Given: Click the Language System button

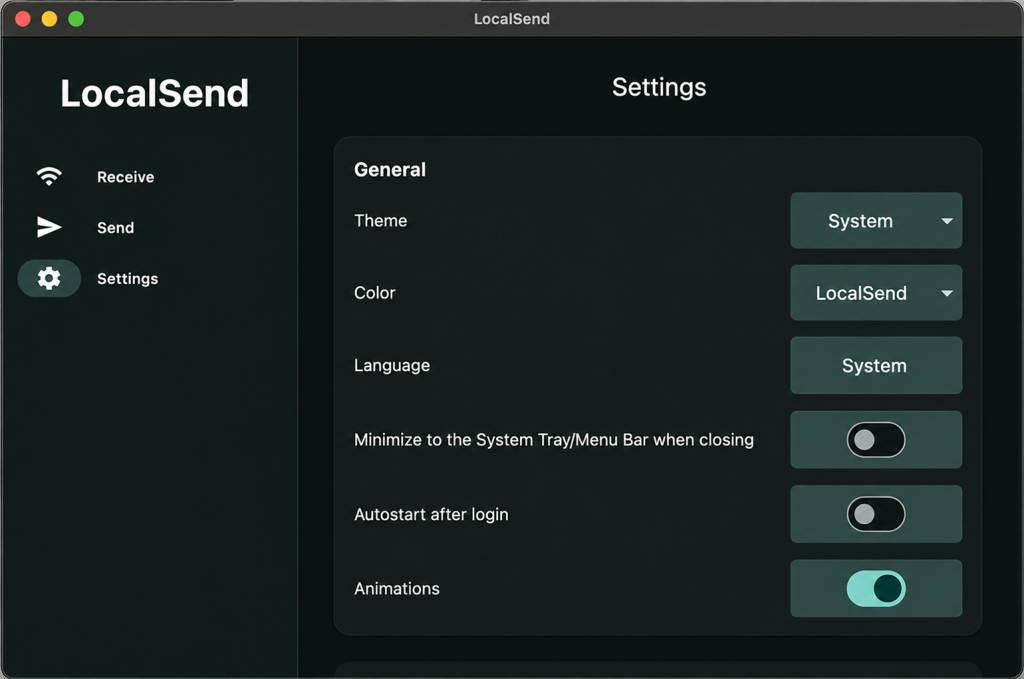Looking at the screenshot, I should tap(876, 365).
